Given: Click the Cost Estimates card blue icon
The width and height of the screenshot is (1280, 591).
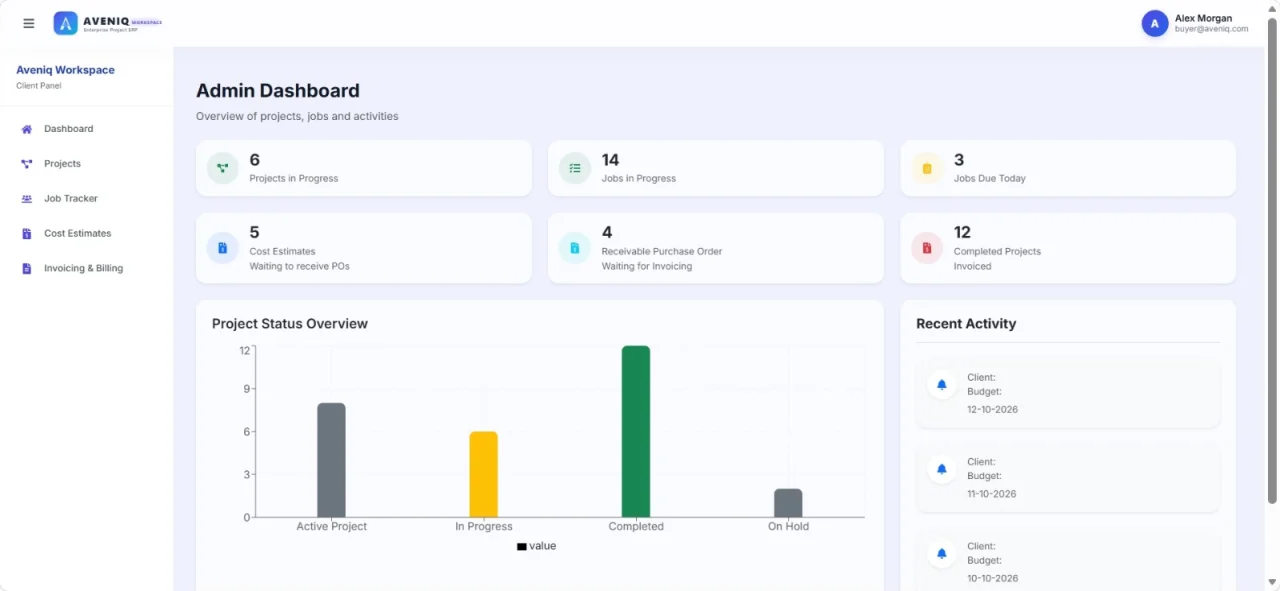Looking at the screenshot, I should click(x=222, y=248).
